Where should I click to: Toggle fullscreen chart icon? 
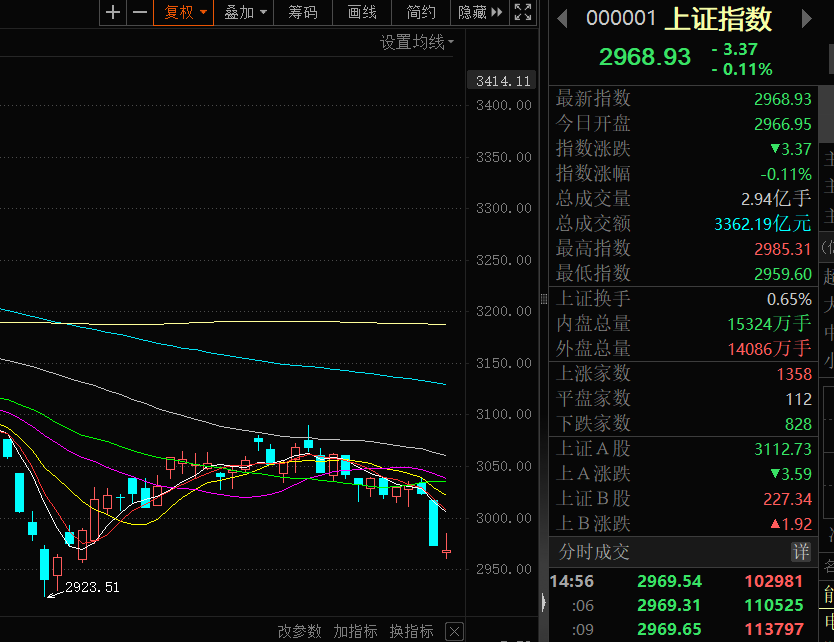pyautogui.click(x=523, y=12)
